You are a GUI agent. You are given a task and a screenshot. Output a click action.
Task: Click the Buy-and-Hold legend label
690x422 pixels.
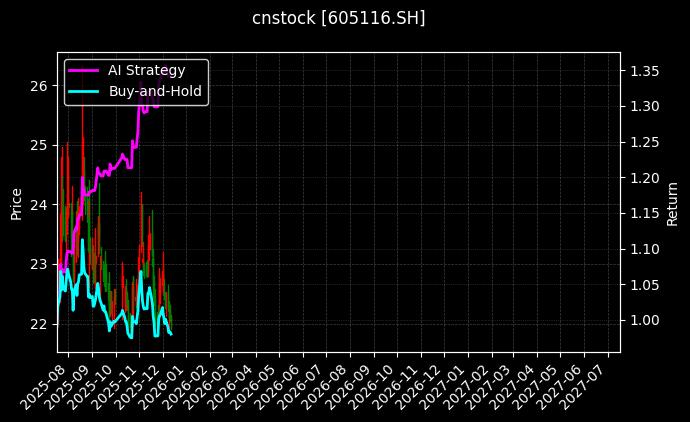coord(155,91)
